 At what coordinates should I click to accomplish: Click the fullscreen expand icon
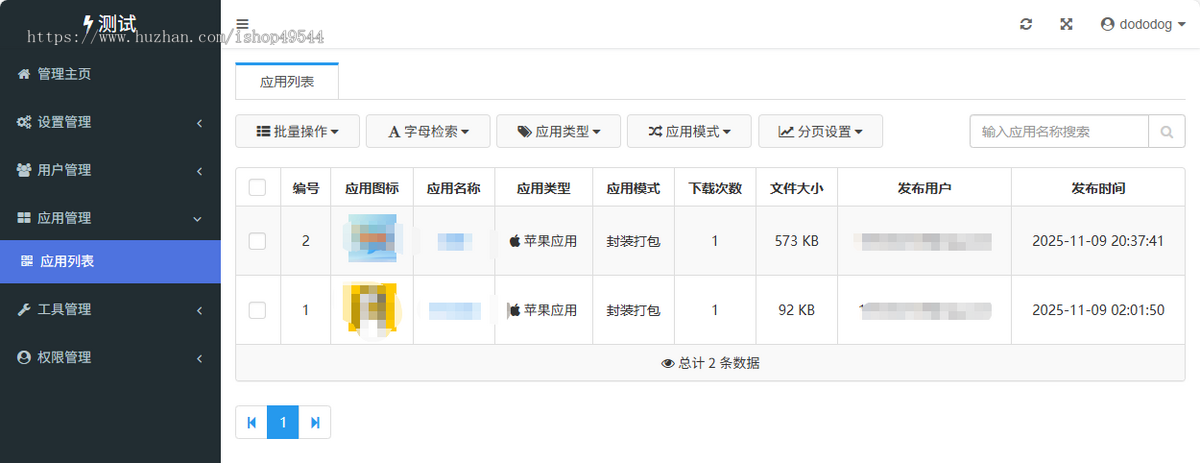(x=1066, y=24)
